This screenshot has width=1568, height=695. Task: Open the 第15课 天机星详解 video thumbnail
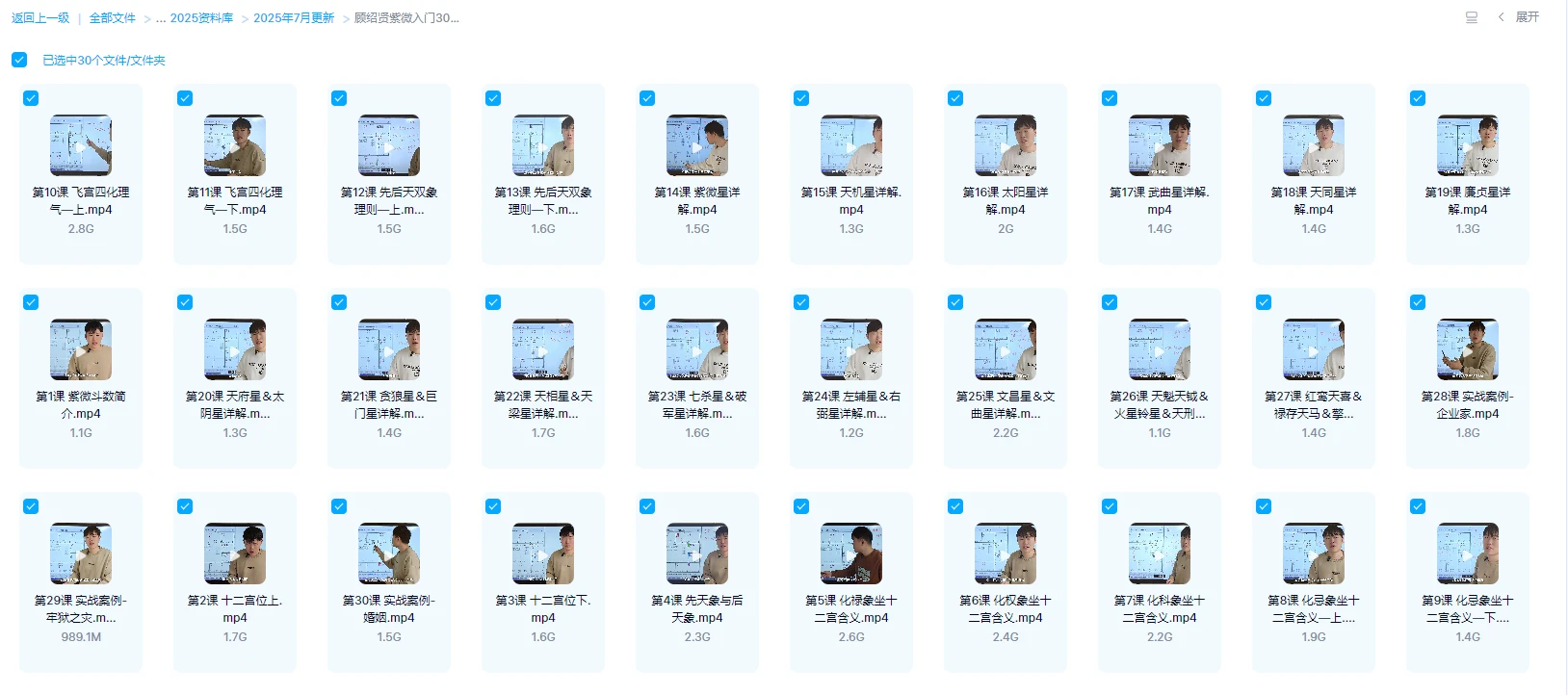pos(851,145)
